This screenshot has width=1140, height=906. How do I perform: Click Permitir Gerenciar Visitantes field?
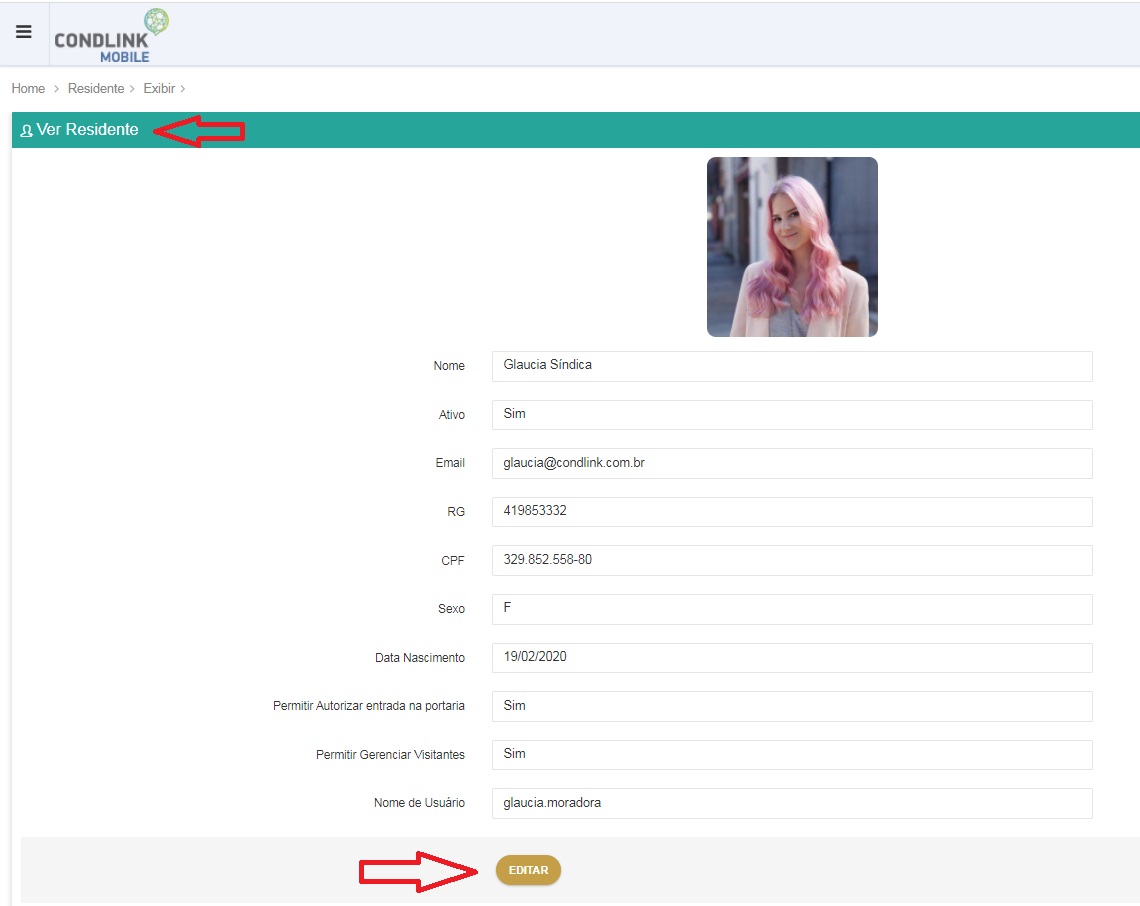pos(792,755)
